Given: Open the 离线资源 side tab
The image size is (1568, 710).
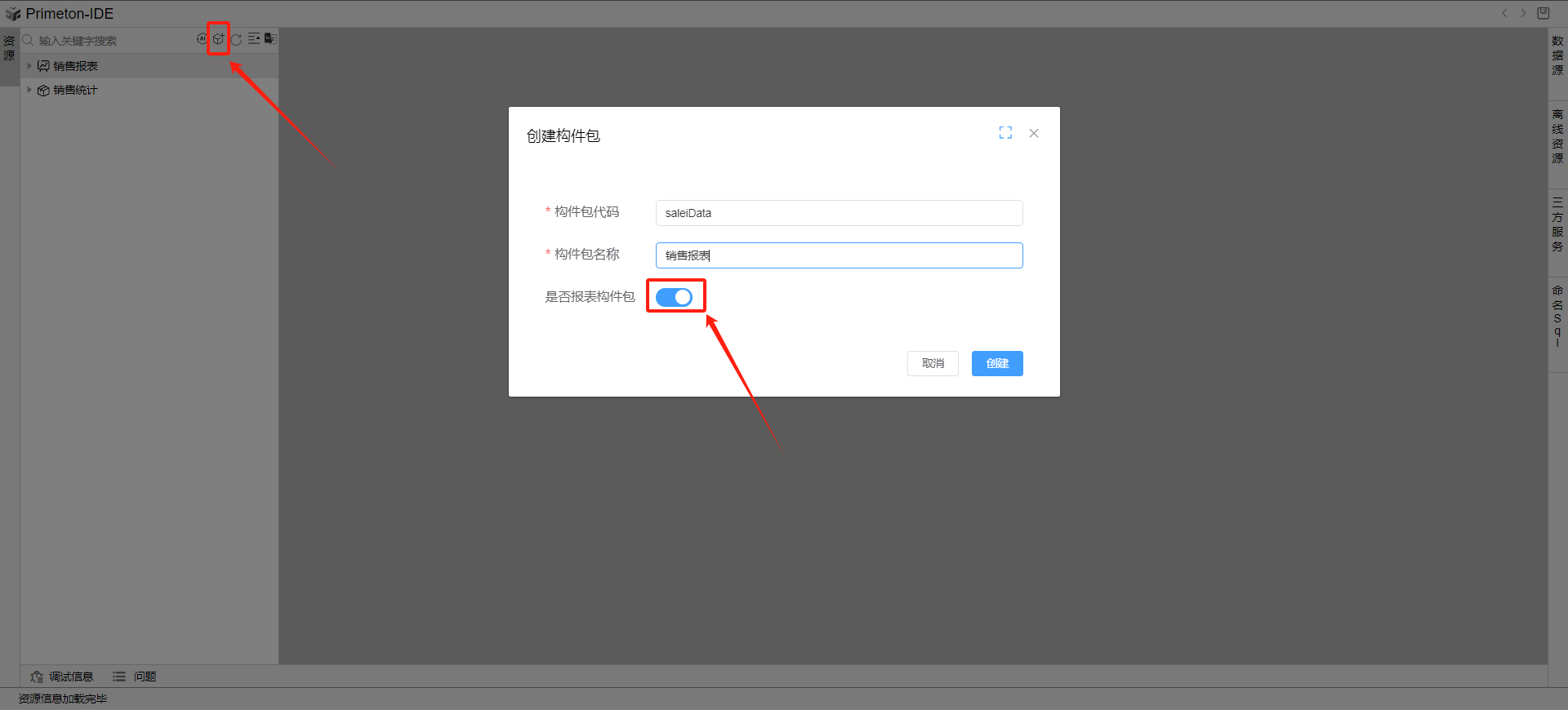Looking at the screenshot, I should pyautogui.click(x=1557, y=136).
